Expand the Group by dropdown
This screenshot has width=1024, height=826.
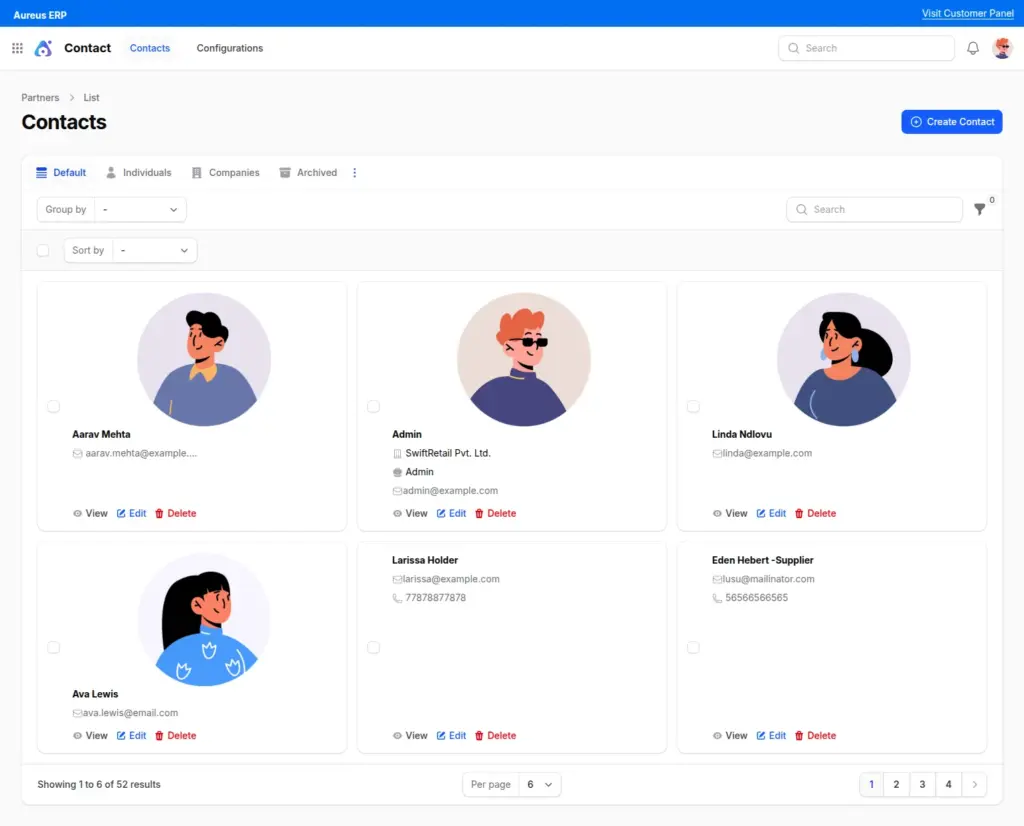[x=140, y=210]
